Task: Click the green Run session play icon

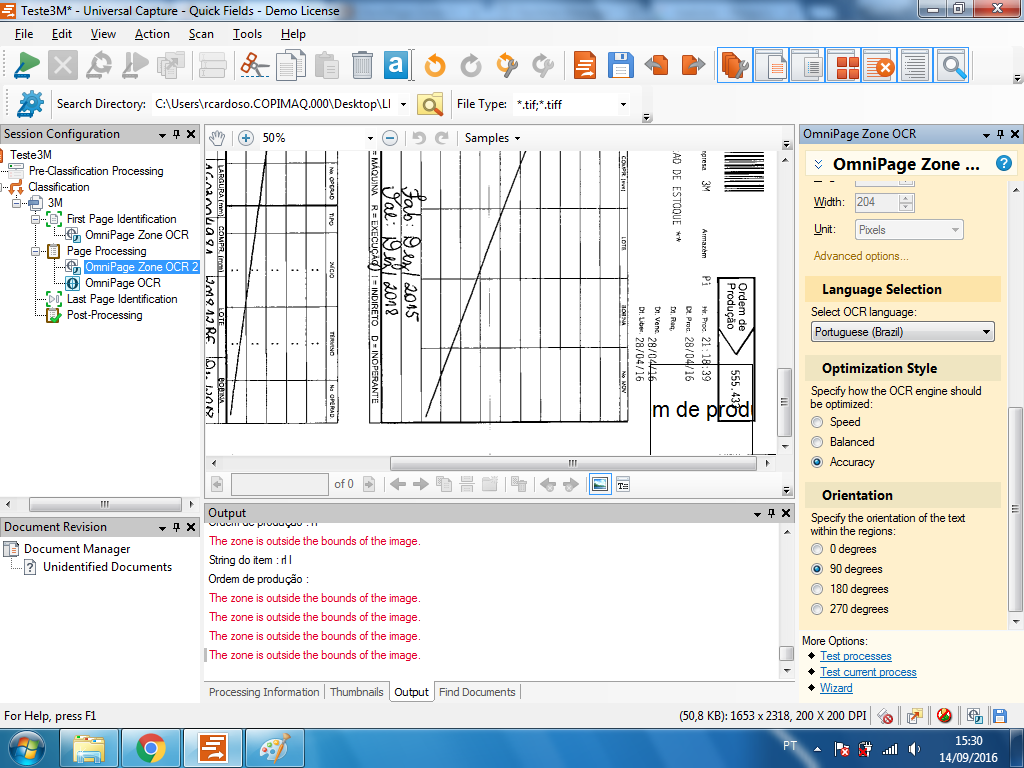Action: pyautogui.click(x=27, y=66)
